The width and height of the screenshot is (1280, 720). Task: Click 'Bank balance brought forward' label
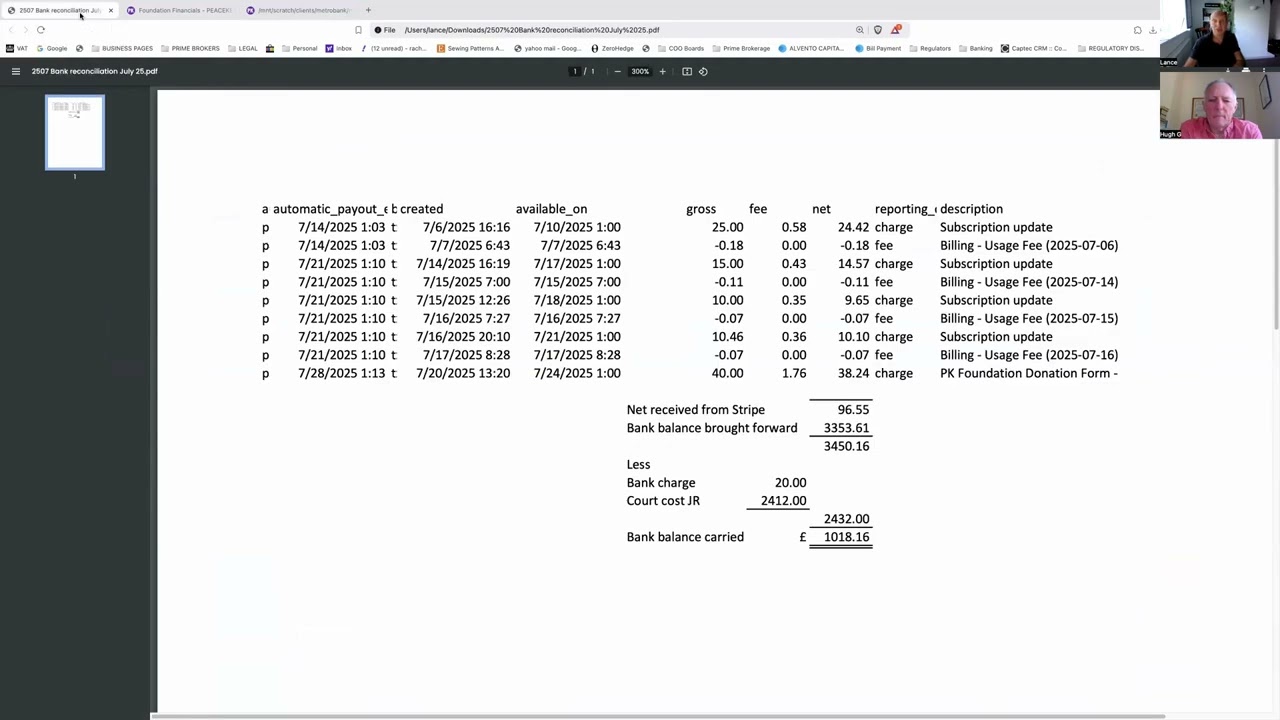coord(712,428)
